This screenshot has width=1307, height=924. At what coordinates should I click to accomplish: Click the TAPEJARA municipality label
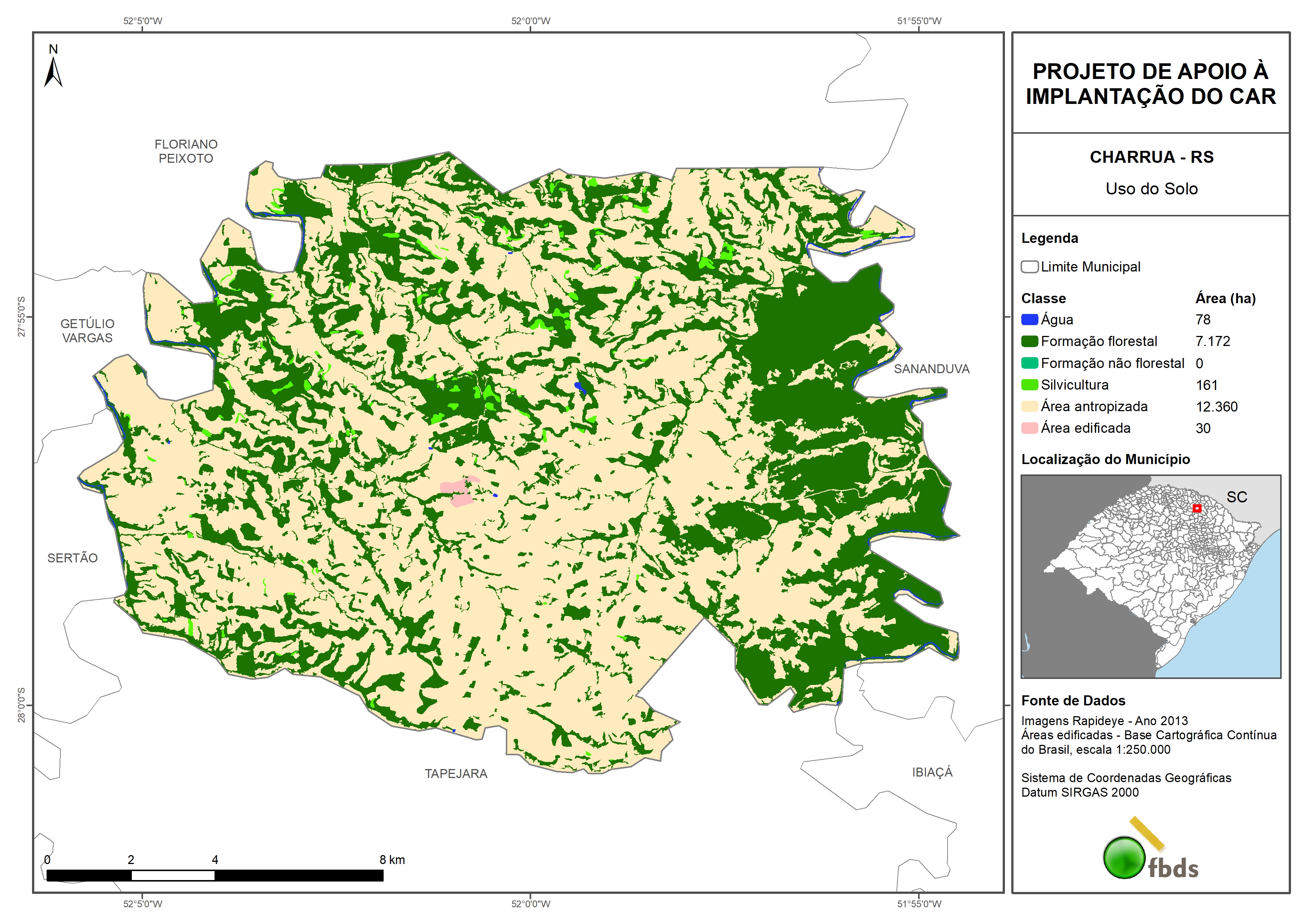(456, 774)
